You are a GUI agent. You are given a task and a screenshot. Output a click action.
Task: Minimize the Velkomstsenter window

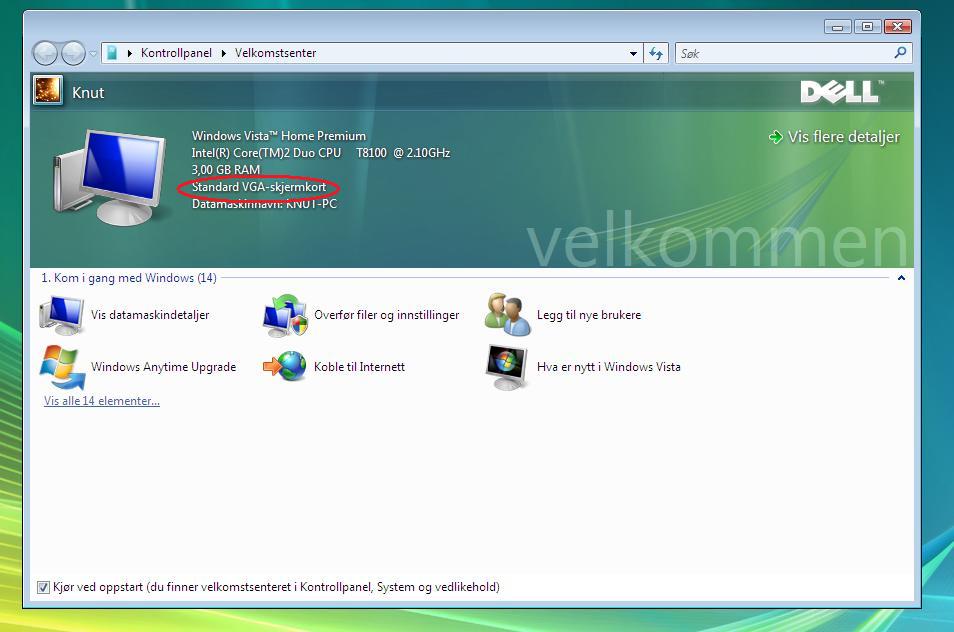tap(838, 27)
